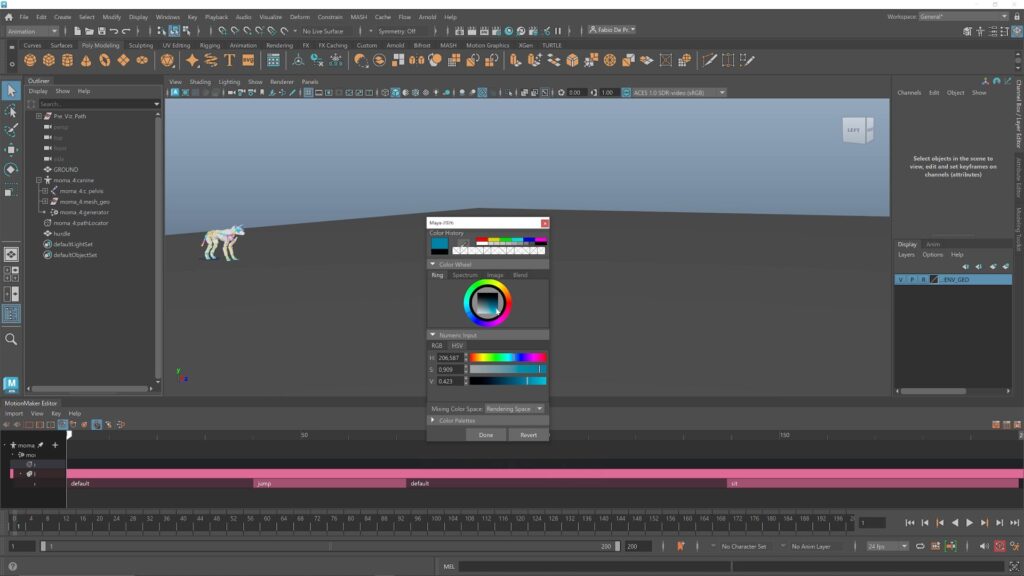Open the Deform menu
This screenshot has height=576, width=1024.
click(299, 17)
